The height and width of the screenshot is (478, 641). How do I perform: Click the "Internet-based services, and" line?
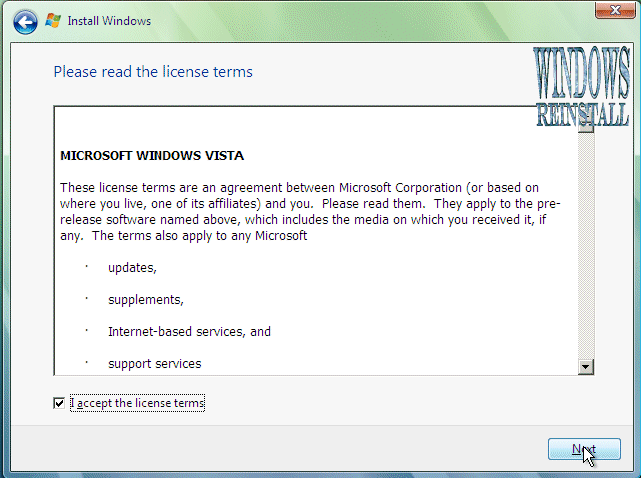point(189,331)
